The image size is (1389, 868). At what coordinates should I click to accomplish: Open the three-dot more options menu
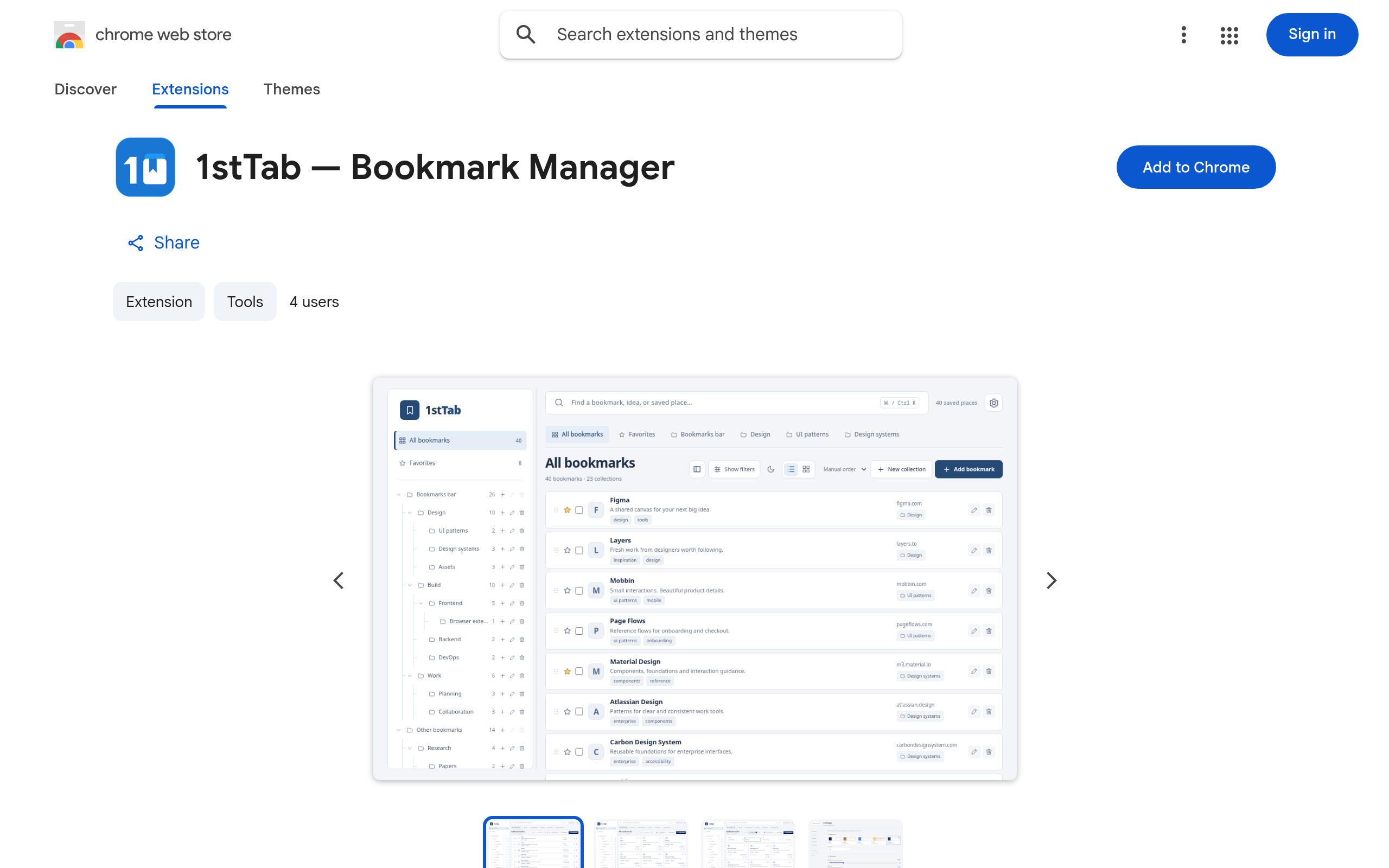point(1183,34)
